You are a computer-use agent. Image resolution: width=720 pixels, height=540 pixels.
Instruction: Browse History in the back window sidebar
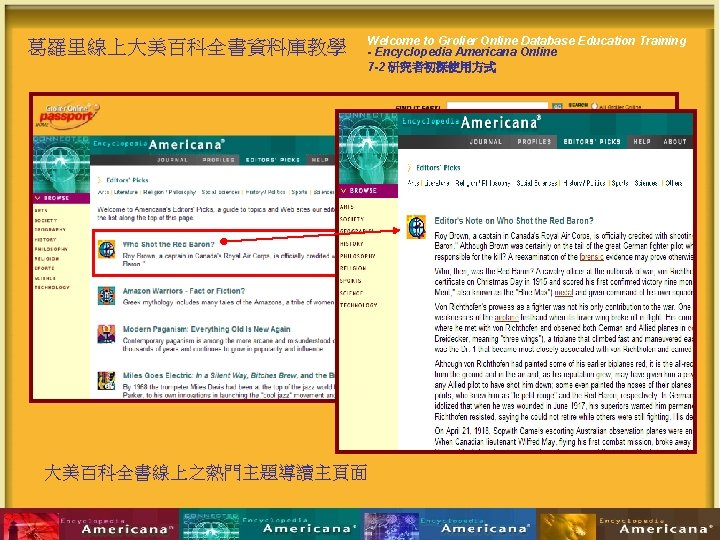45,240
